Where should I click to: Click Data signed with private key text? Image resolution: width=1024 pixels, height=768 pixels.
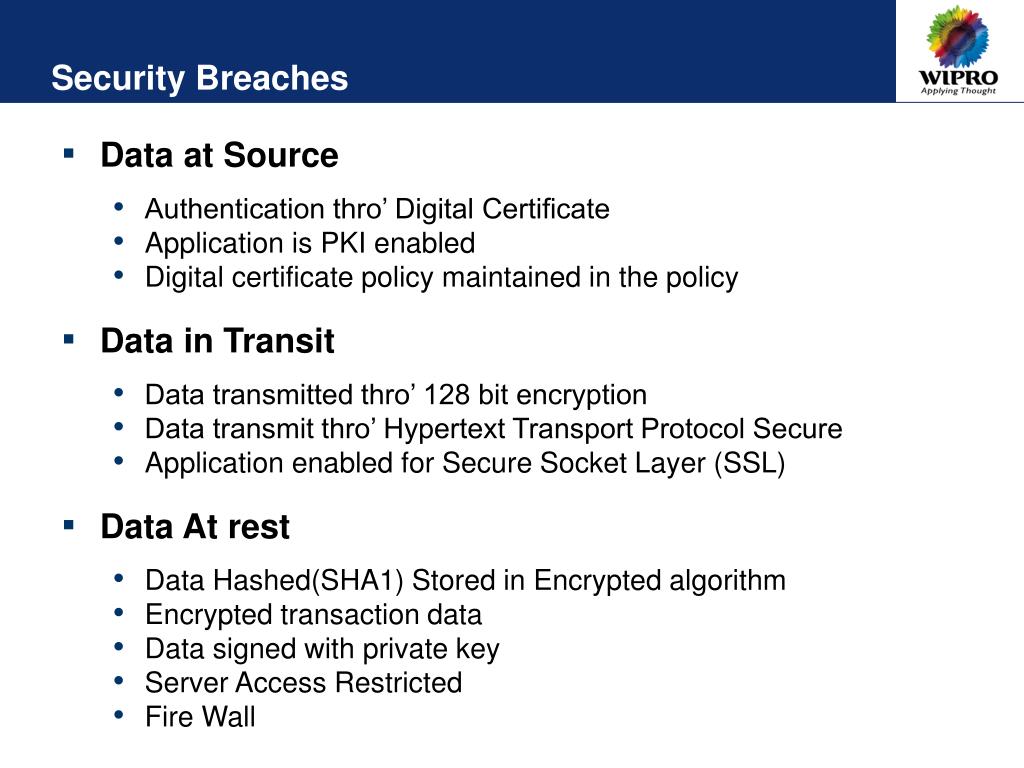pos(322,649)
